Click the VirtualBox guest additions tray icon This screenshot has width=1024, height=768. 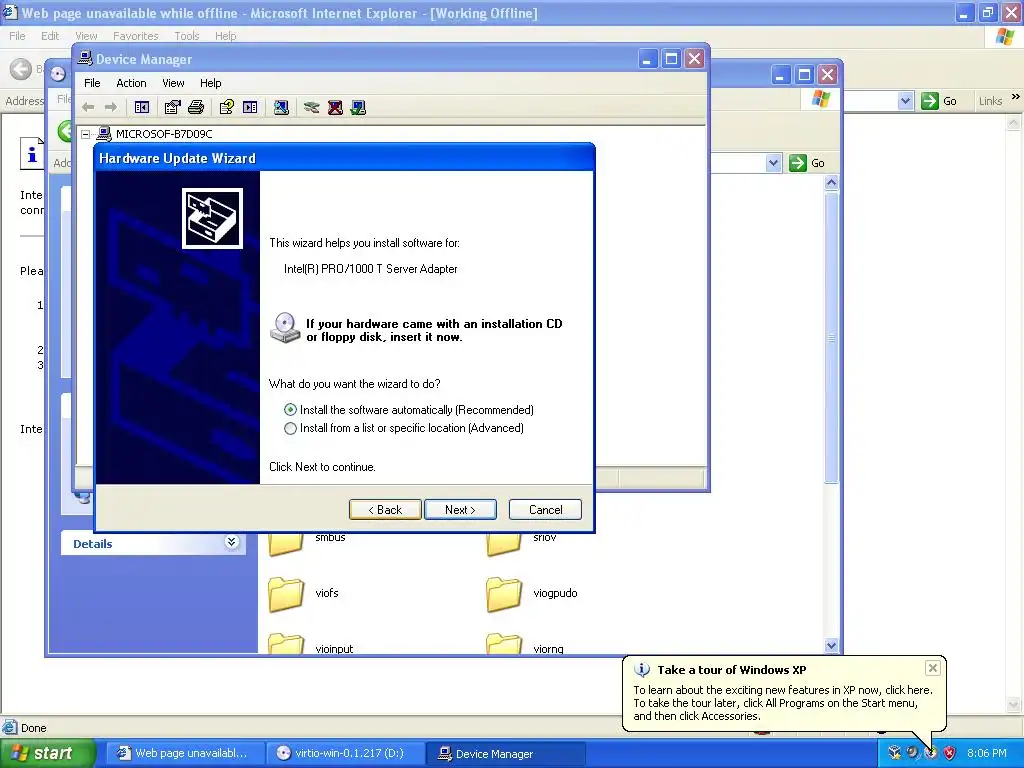point(895,753)
